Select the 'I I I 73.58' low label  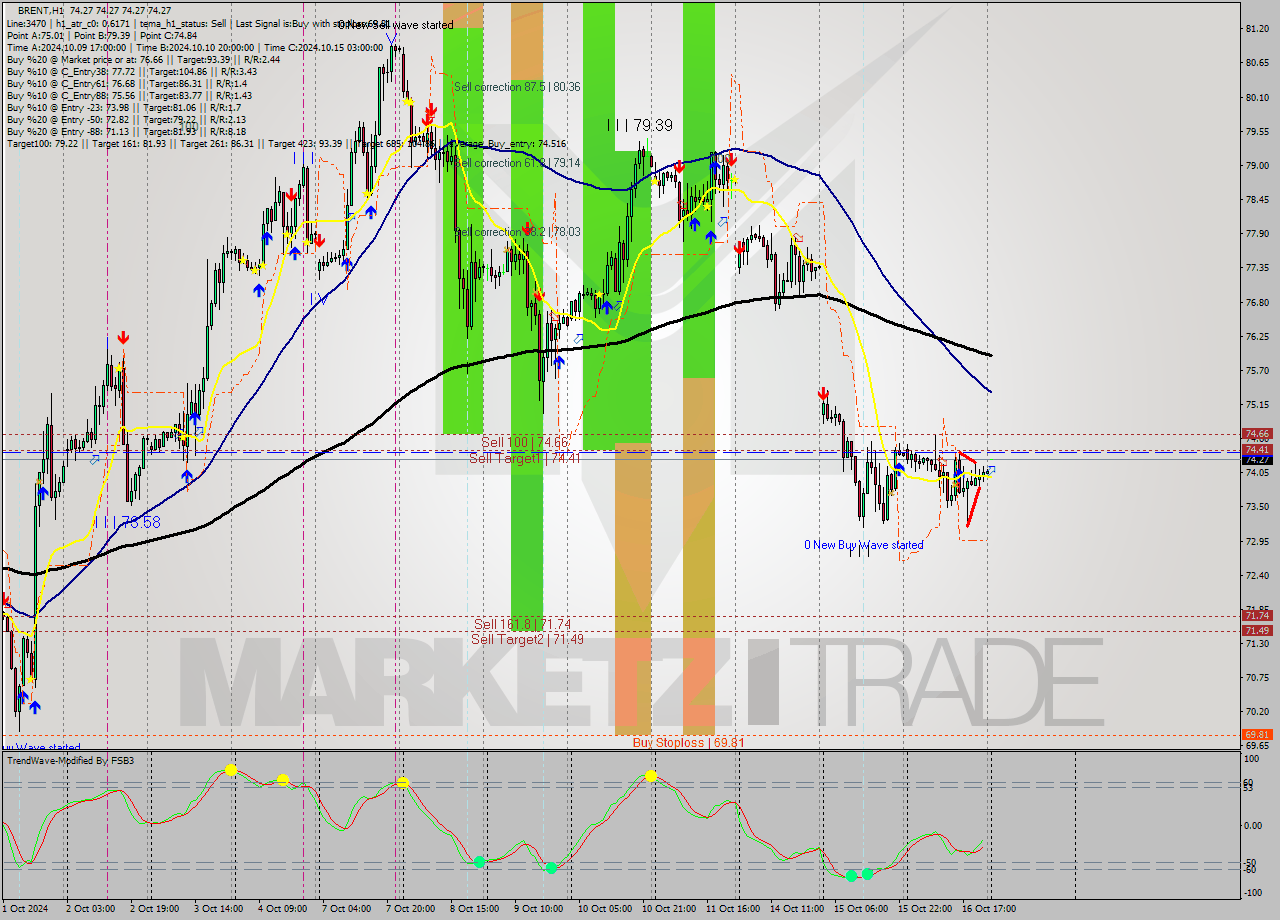pyautogui.click(x=126, y=522)
